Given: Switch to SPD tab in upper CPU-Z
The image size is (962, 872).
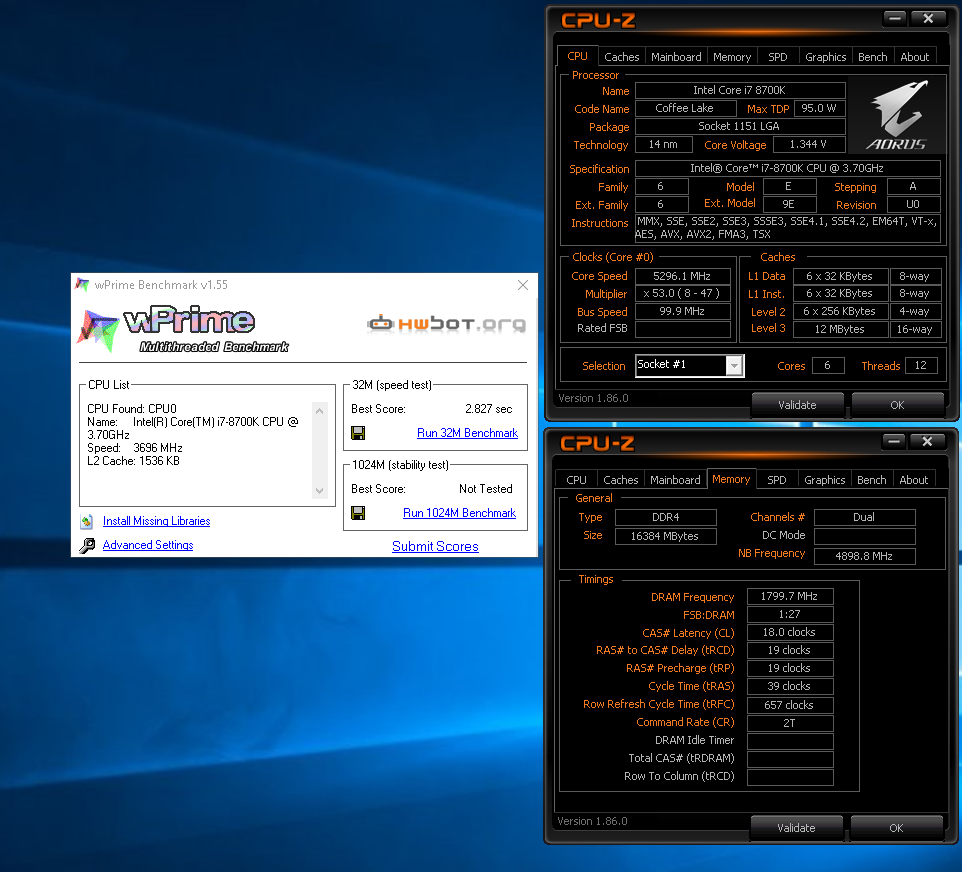Looking at the screenshot, I should click(778, 57).
